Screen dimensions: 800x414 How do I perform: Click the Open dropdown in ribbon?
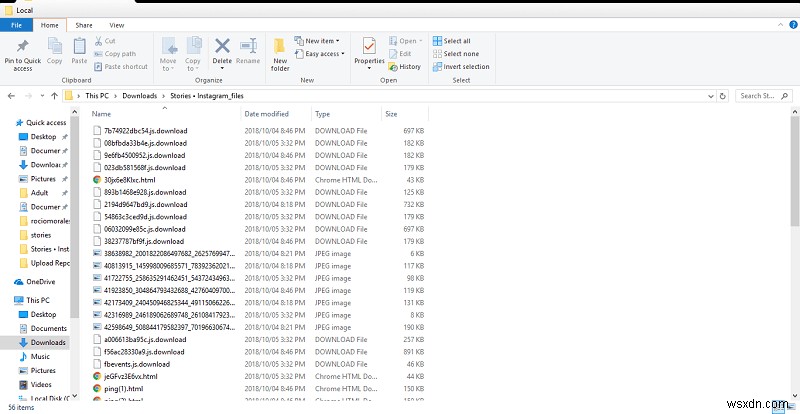pyautogui.click(x=406, y=41)
